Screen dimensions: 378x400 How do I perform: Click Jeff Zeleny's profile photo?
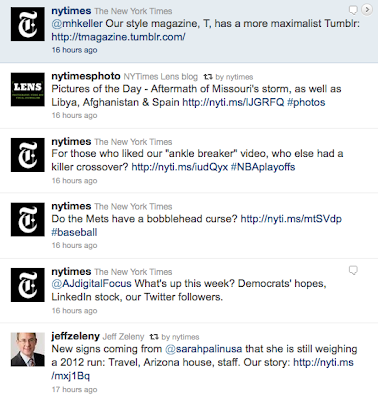(28, 349)
